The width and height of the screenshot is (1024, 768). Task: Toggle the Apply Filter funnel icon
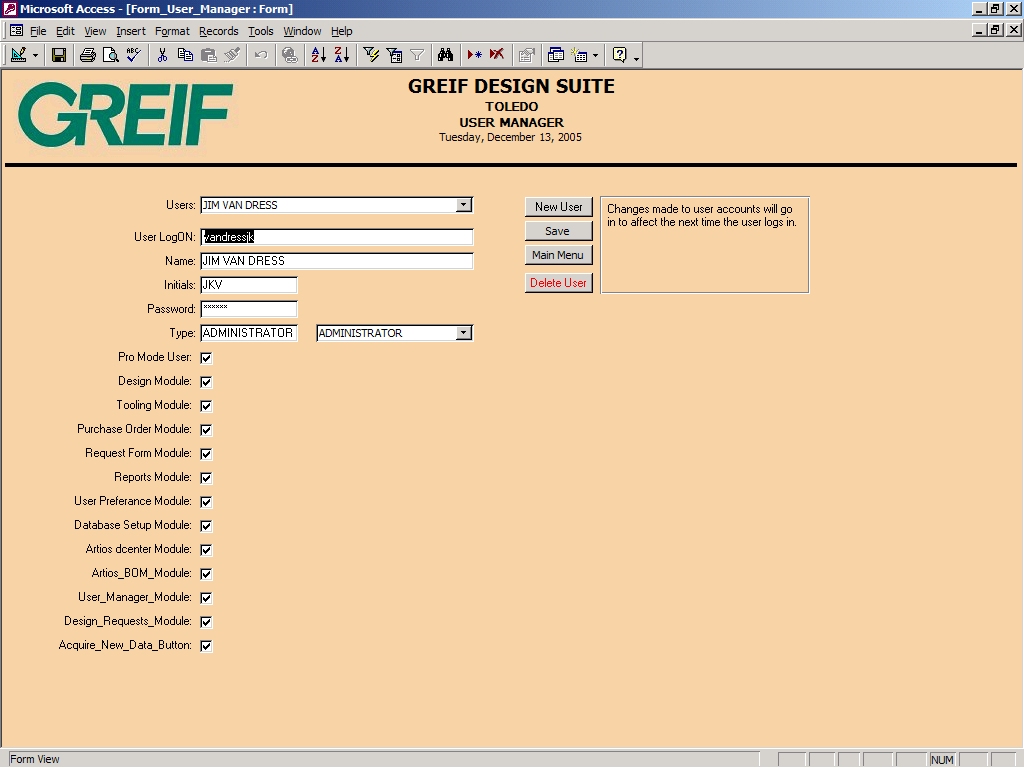(x=417, y=56)
